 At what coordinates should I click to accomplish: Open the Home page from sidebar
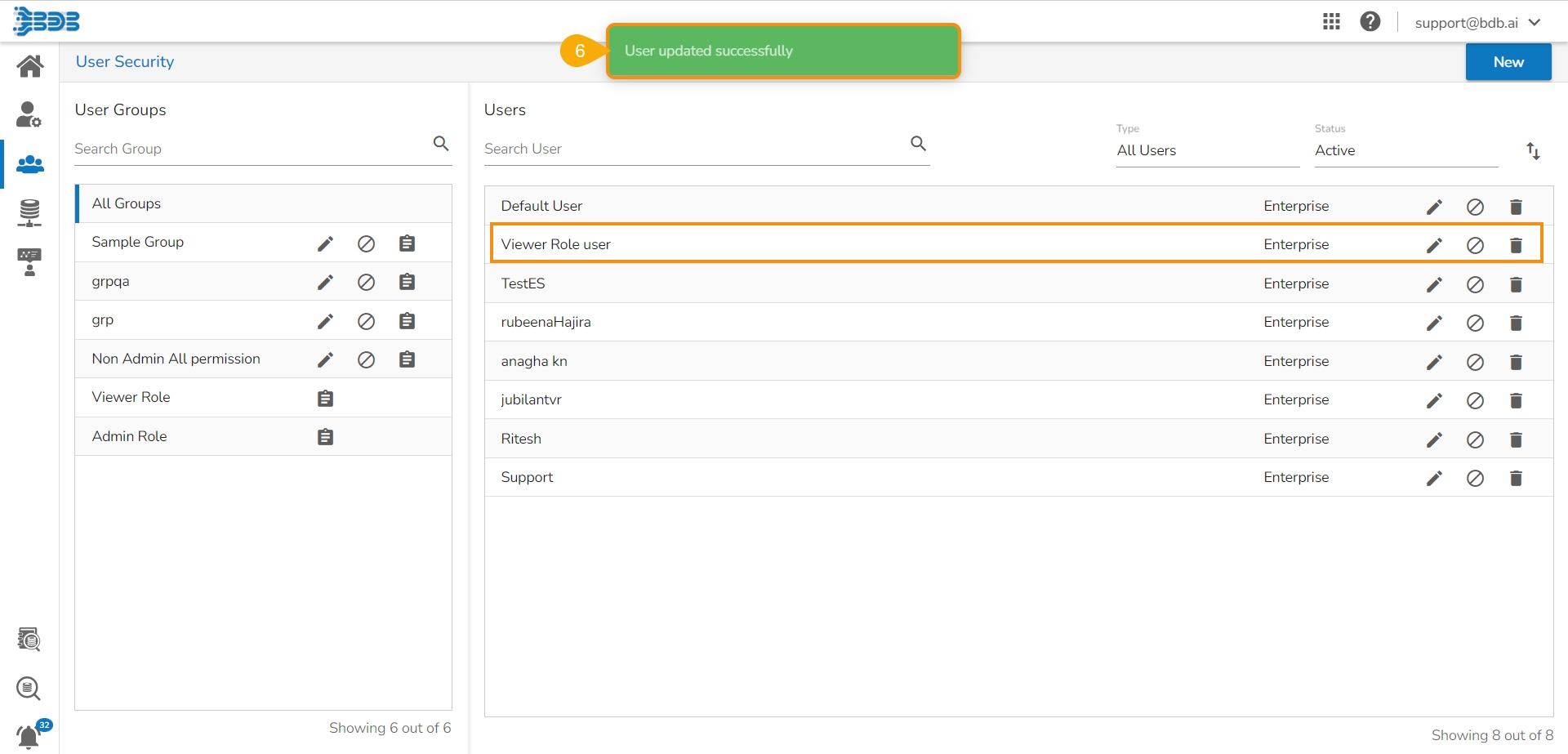[x=30, y=66]
